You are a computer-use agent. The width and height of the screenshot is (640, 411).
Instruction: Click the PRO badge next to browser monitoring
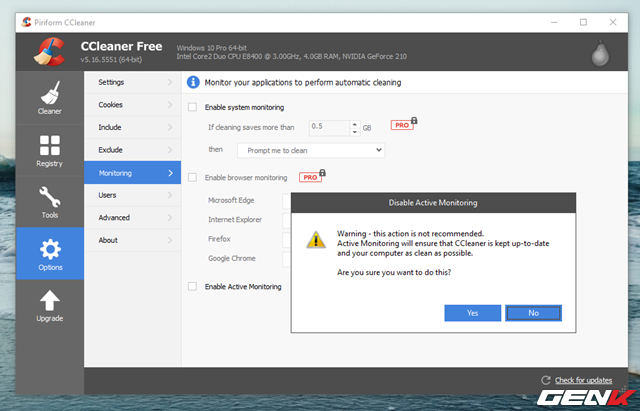312,176
